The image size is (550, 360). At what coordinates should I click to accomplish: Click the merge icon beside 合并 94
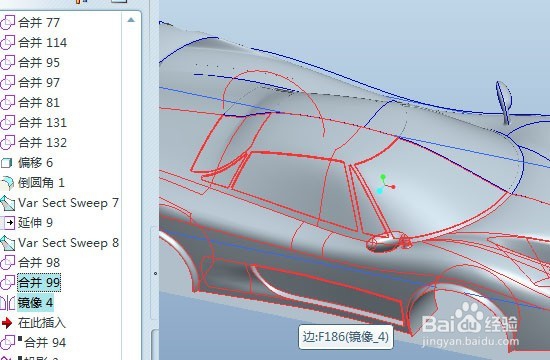(7, 343)
